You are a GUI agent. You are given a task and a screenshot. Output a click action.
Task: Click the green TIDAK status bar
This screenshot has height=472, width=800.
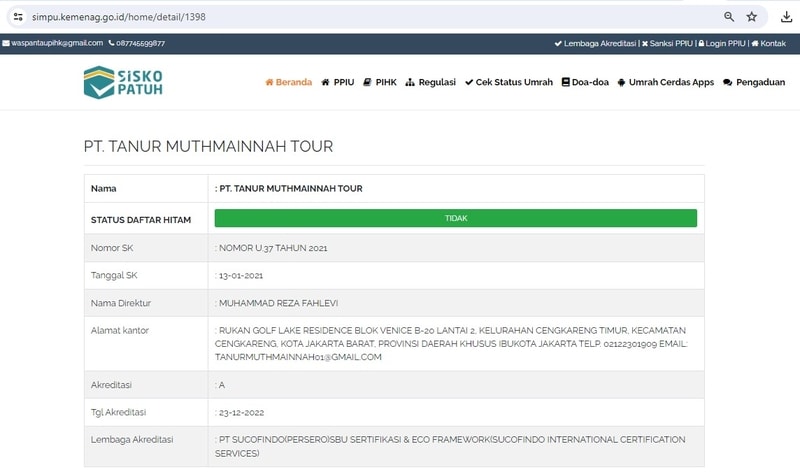point(456,218)
